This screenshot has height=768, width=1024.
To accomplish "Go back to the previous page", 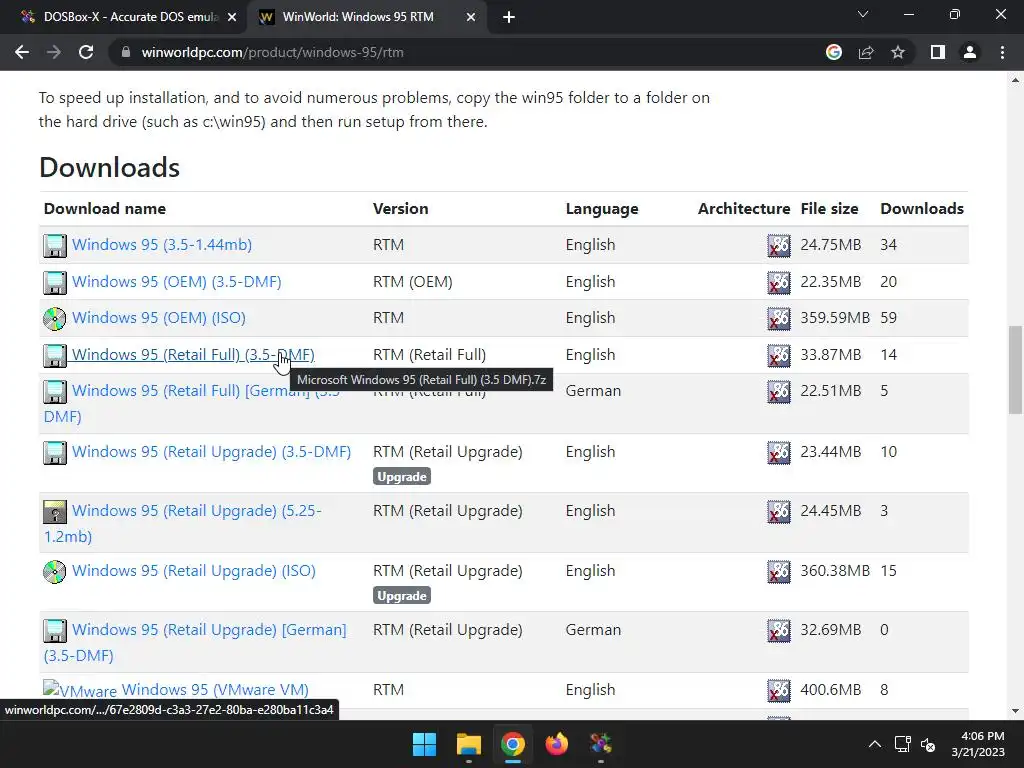I will (22, 52).
